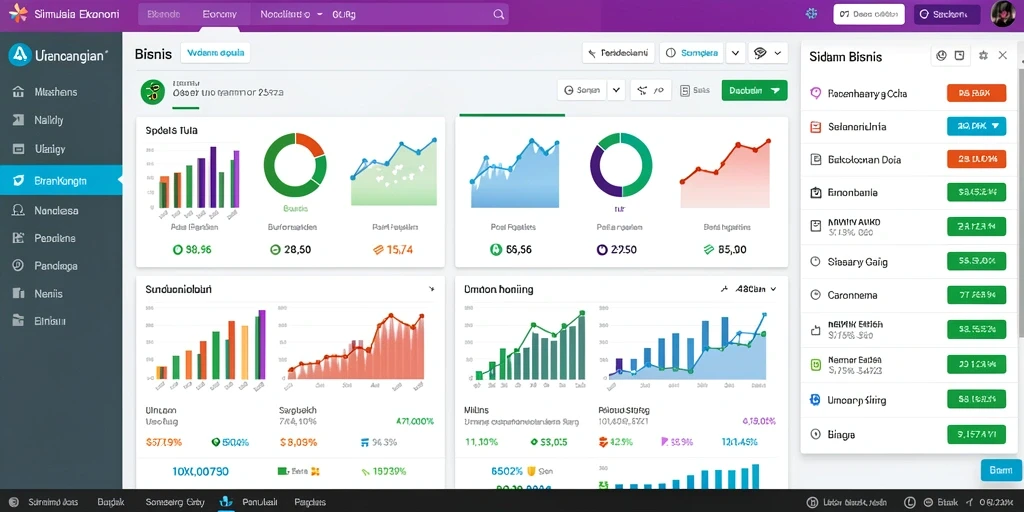The image size is (1024, 512).
Task: Open the user avatar in the header
Action: (x=1002, y=14)
